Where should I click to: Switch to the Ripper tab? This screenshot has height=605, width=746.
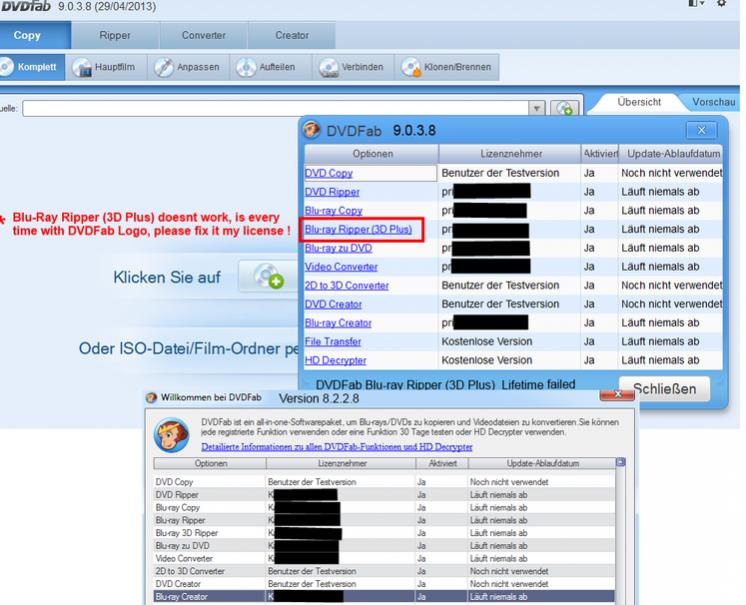point(115,35)
